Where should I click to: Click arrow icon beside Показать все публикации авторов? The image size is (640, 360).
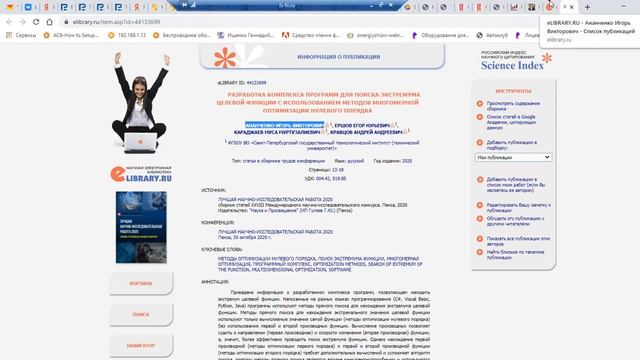[x=480, y=239]
